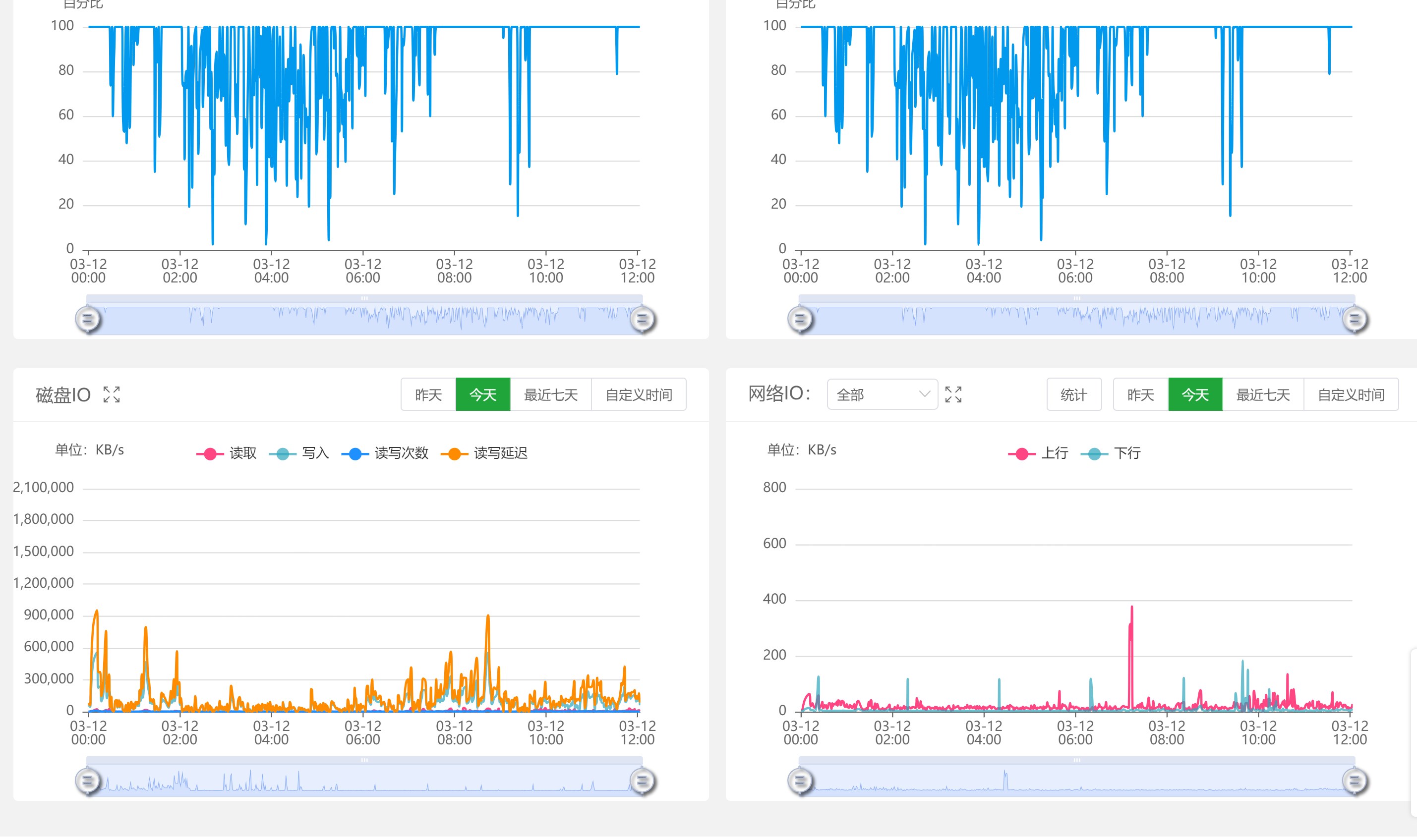Switch the 磁盘IO chart to 昨天
The image size is (1417, 840).
(x=428, y=394)
